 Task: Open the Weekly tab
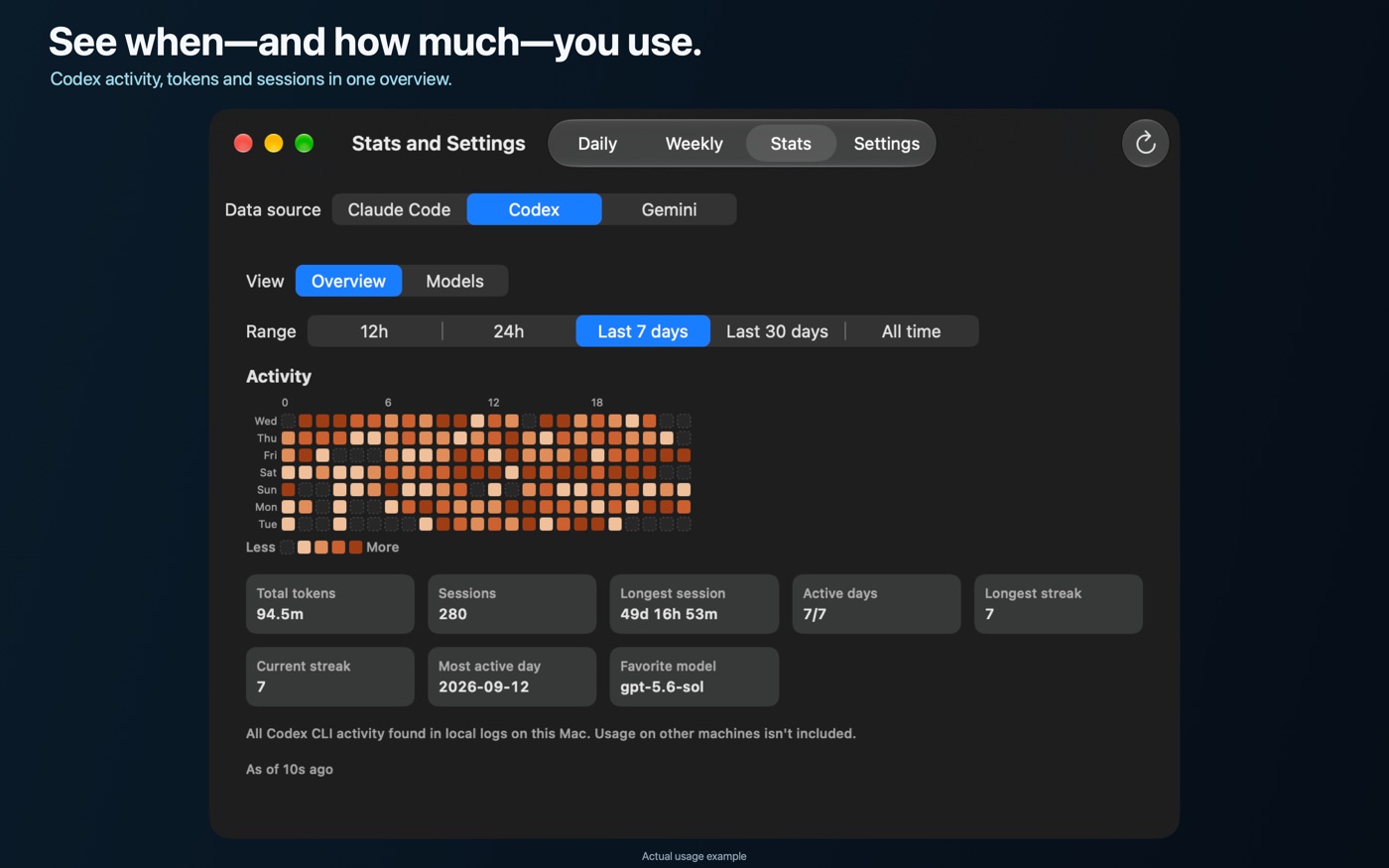(x=694, y=144)
